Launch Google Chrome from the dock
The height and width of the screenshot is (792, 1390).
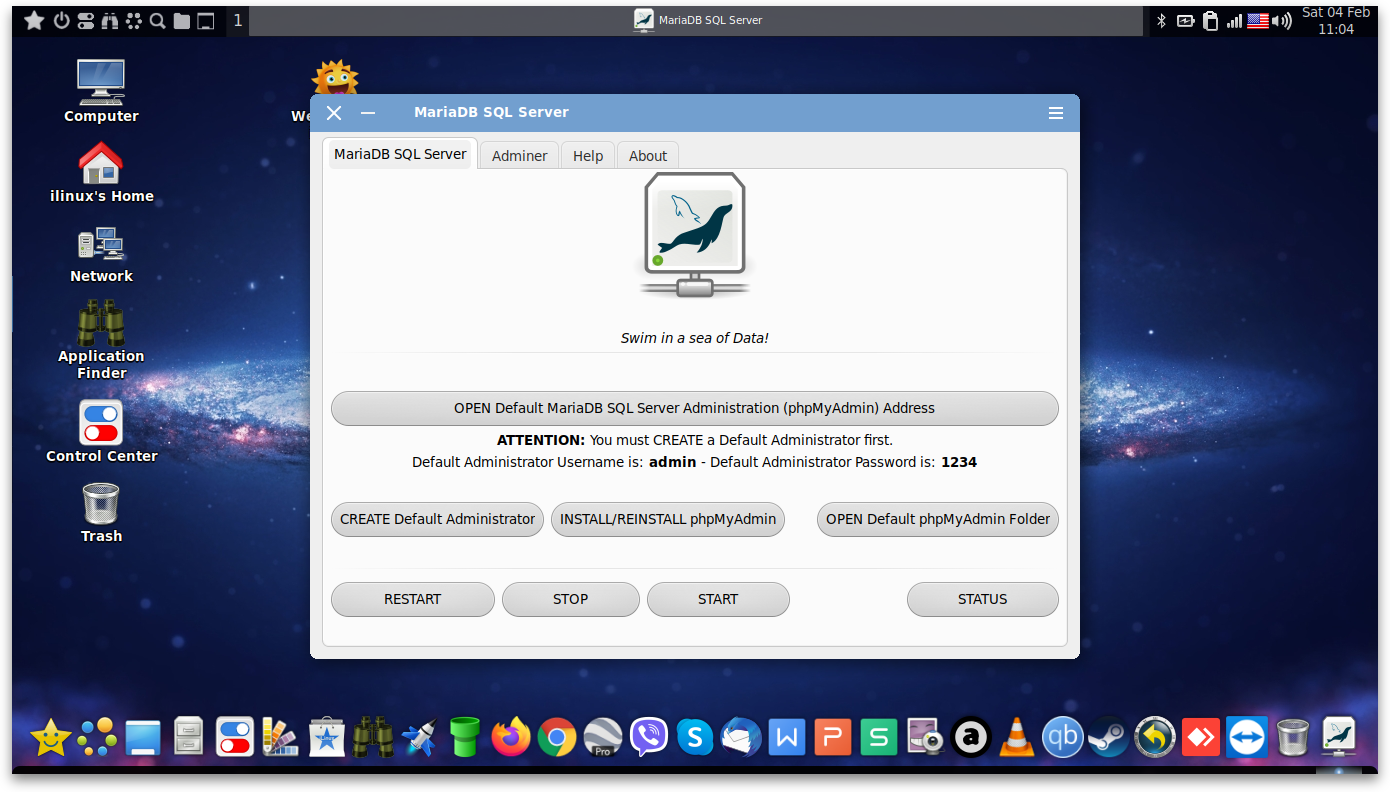pos(557,738)
